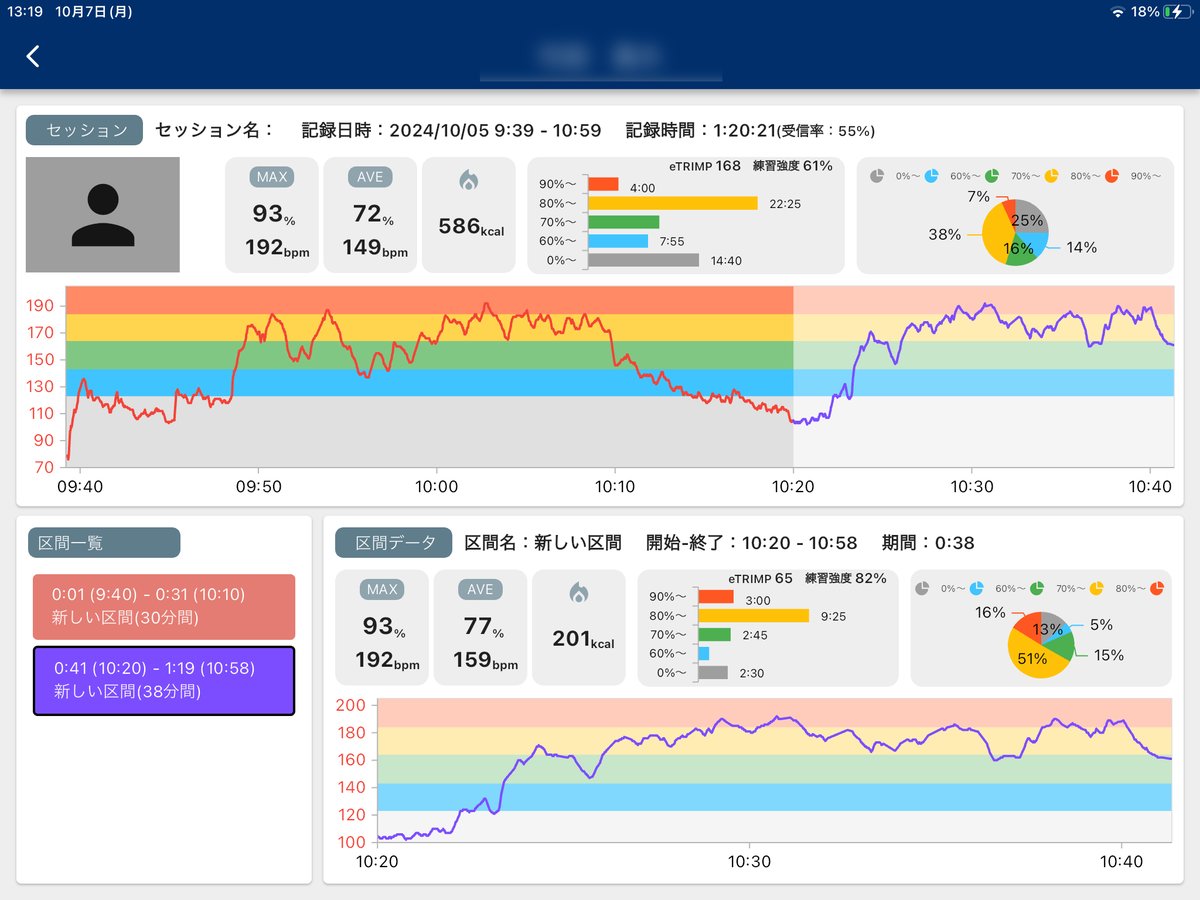Tap blue 60%~ legend icon in interval panel
This screenshot has height=900, width=1200.
tap(977, 588)
